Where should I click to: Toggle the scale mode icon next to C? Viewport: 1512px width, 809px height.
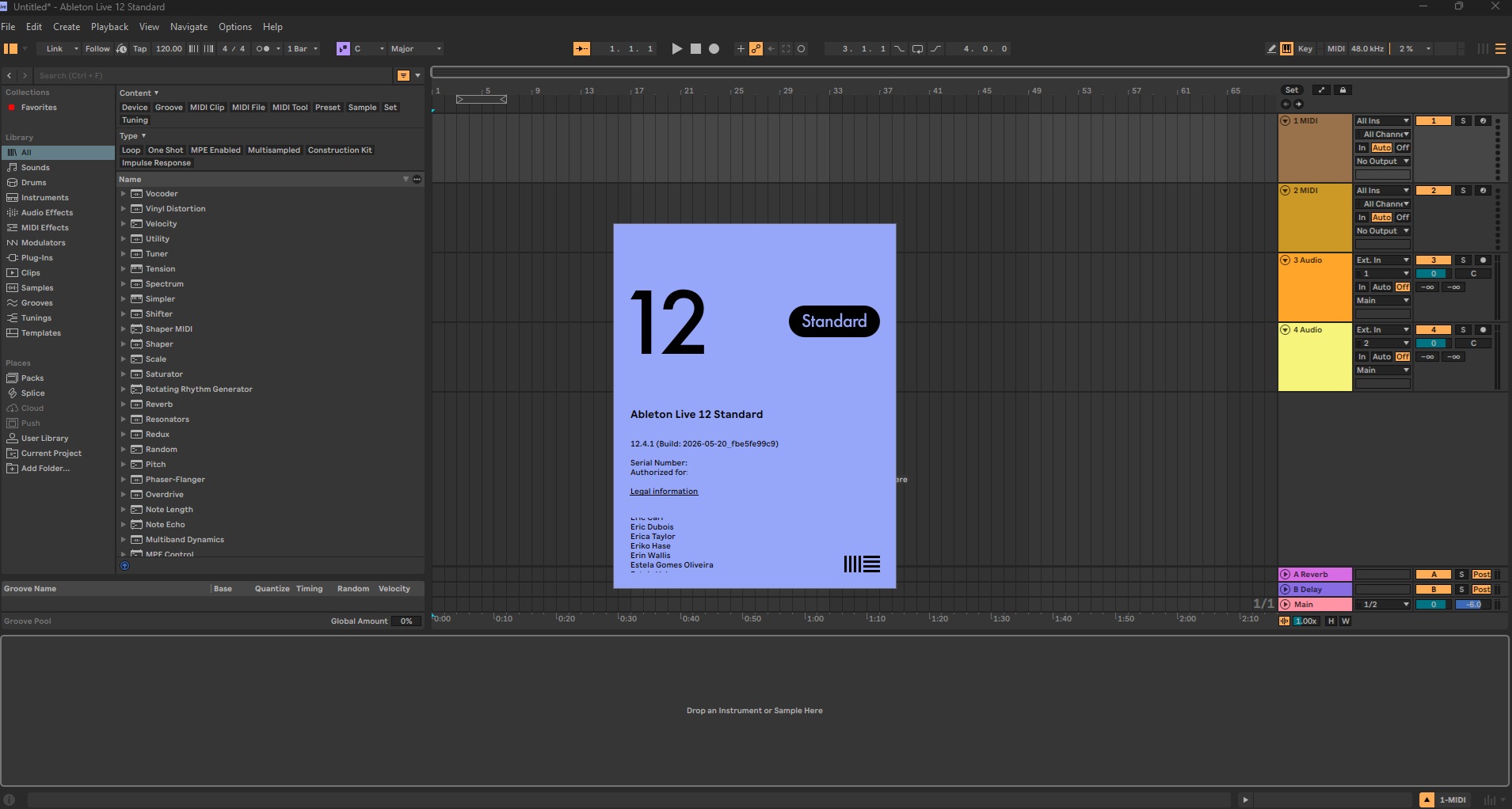343,49
